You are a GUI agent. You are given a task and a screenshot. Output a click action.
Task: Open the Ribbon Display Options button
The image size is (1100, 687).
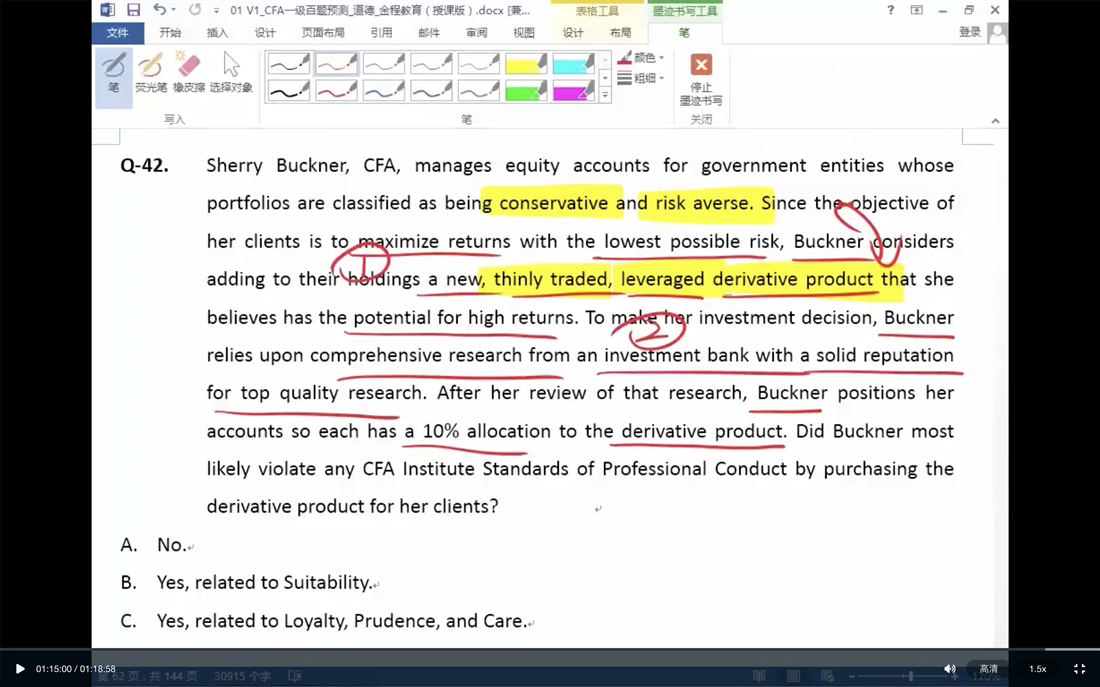tap(916, 10)
